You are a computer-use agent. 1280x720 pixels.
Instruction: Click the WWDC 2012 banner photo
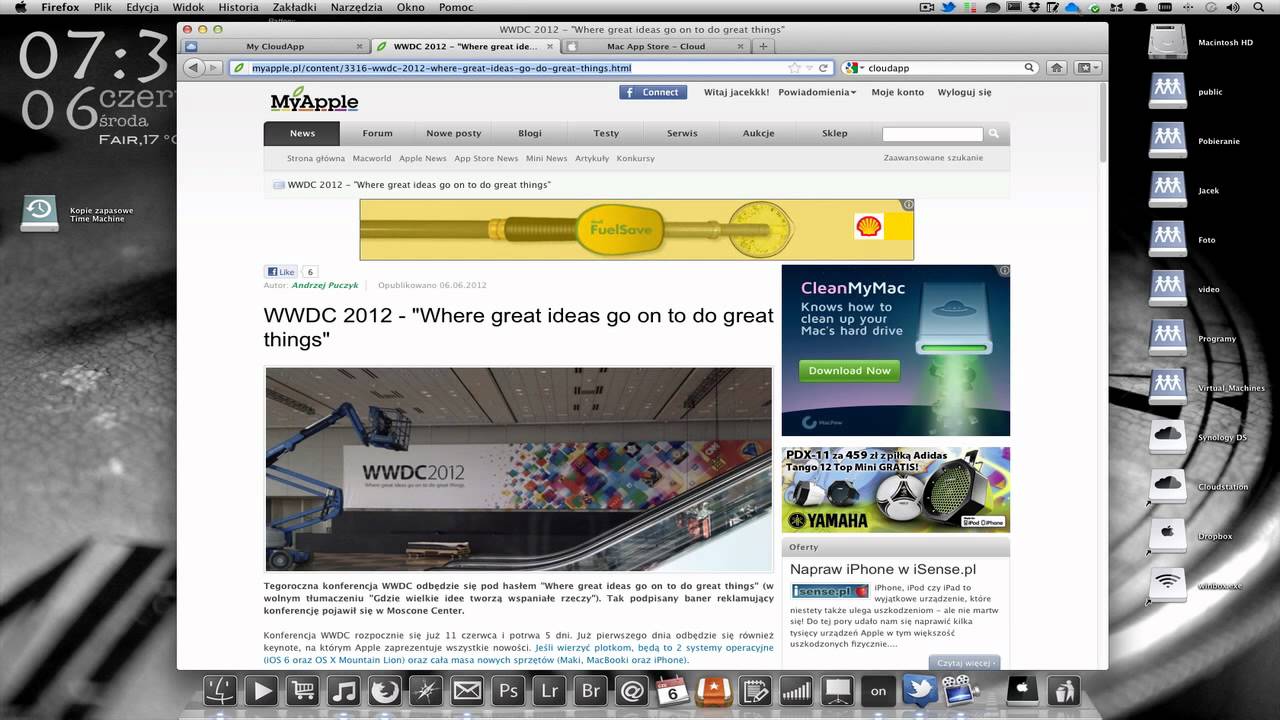(x=518, y=469)
